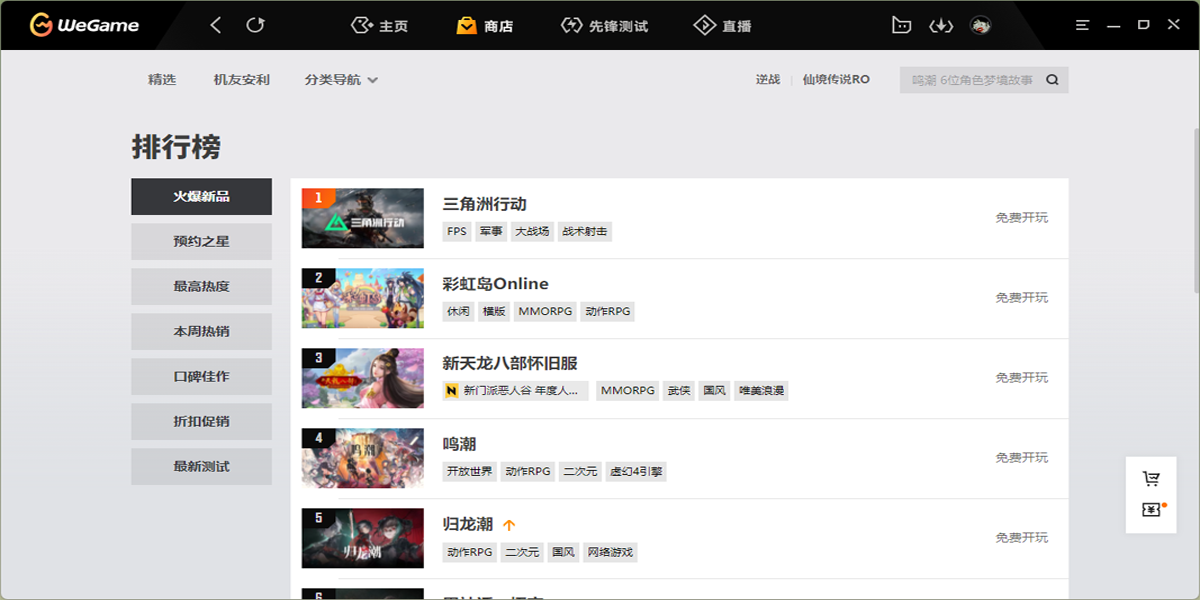
Task: Open the 直播 tab
Action: pos(723,25)
